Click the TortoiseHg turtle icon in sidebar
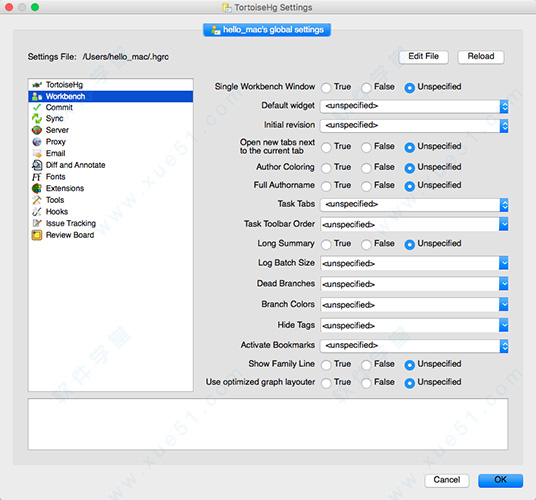536x500 pixels. coord(37,85)
